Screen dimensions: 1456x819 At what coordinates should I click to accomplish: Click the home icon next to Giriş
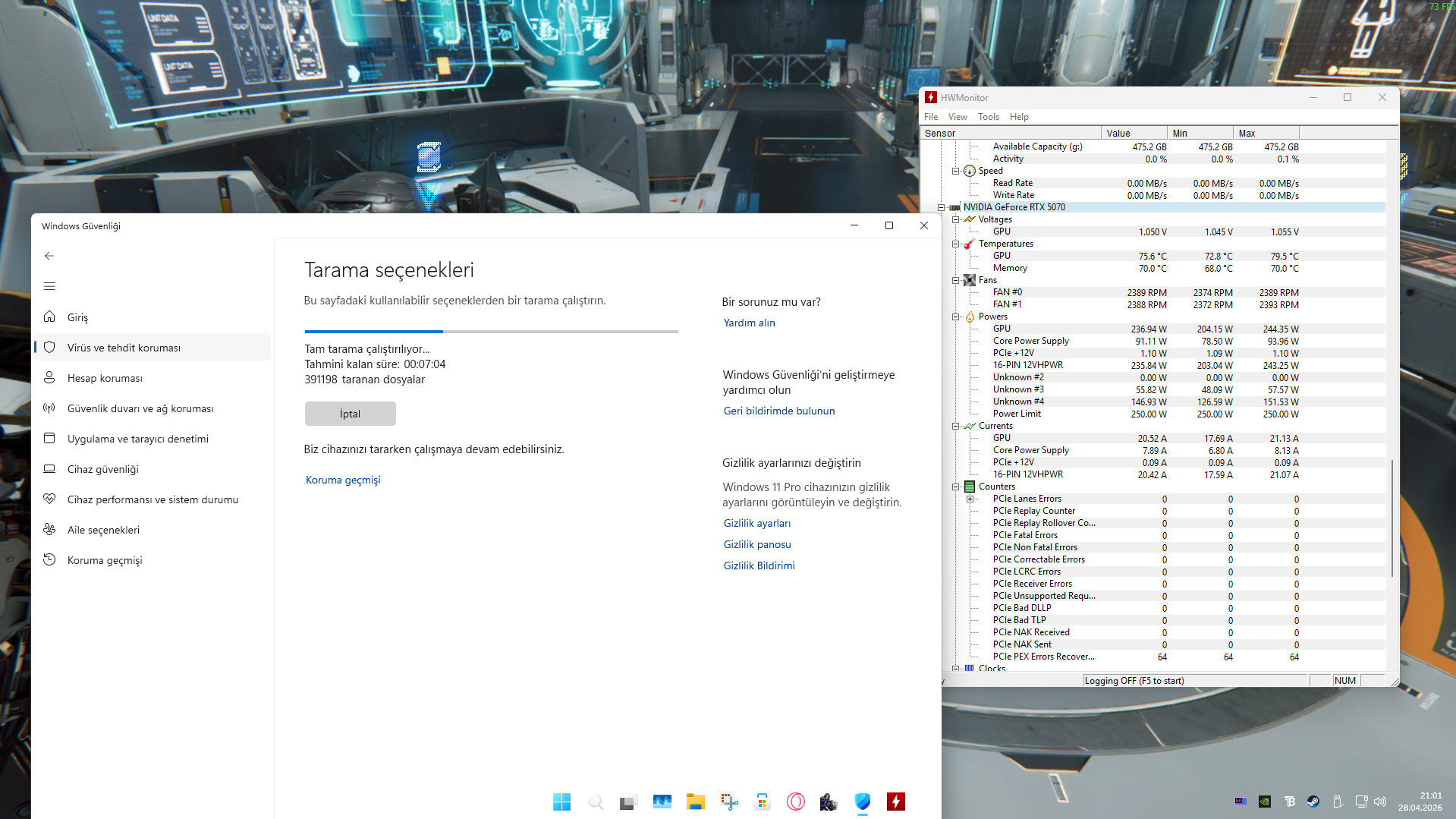(49, 317)
